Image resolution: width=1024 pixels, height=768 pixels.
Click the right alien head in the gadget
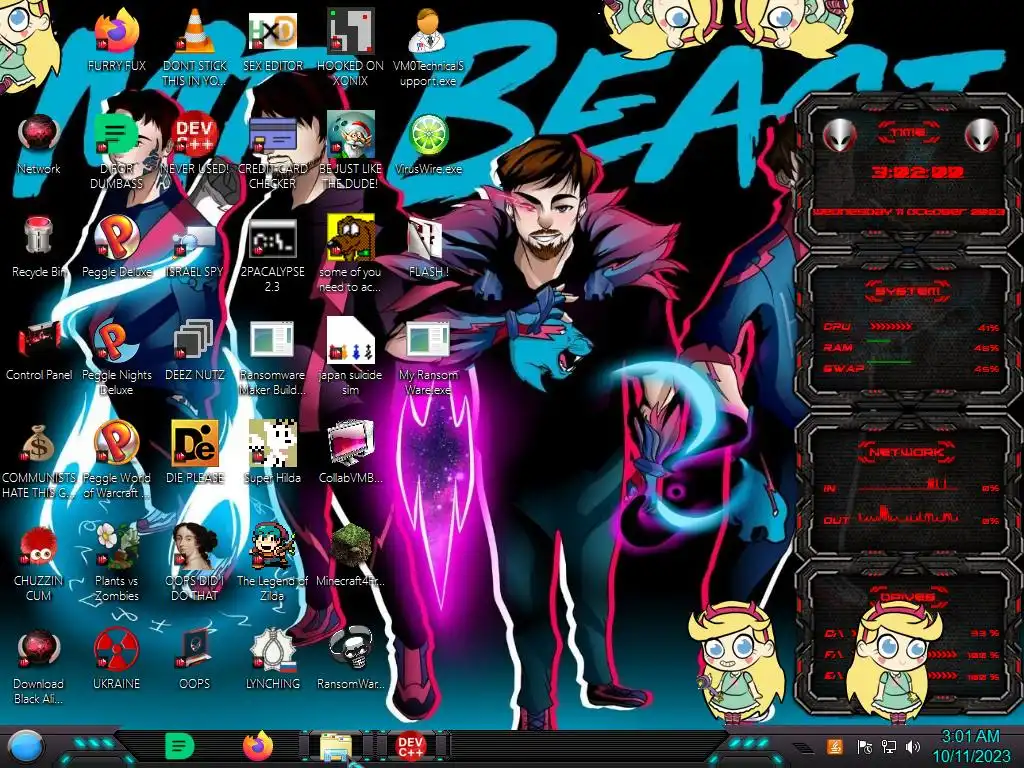click(982, 136)
